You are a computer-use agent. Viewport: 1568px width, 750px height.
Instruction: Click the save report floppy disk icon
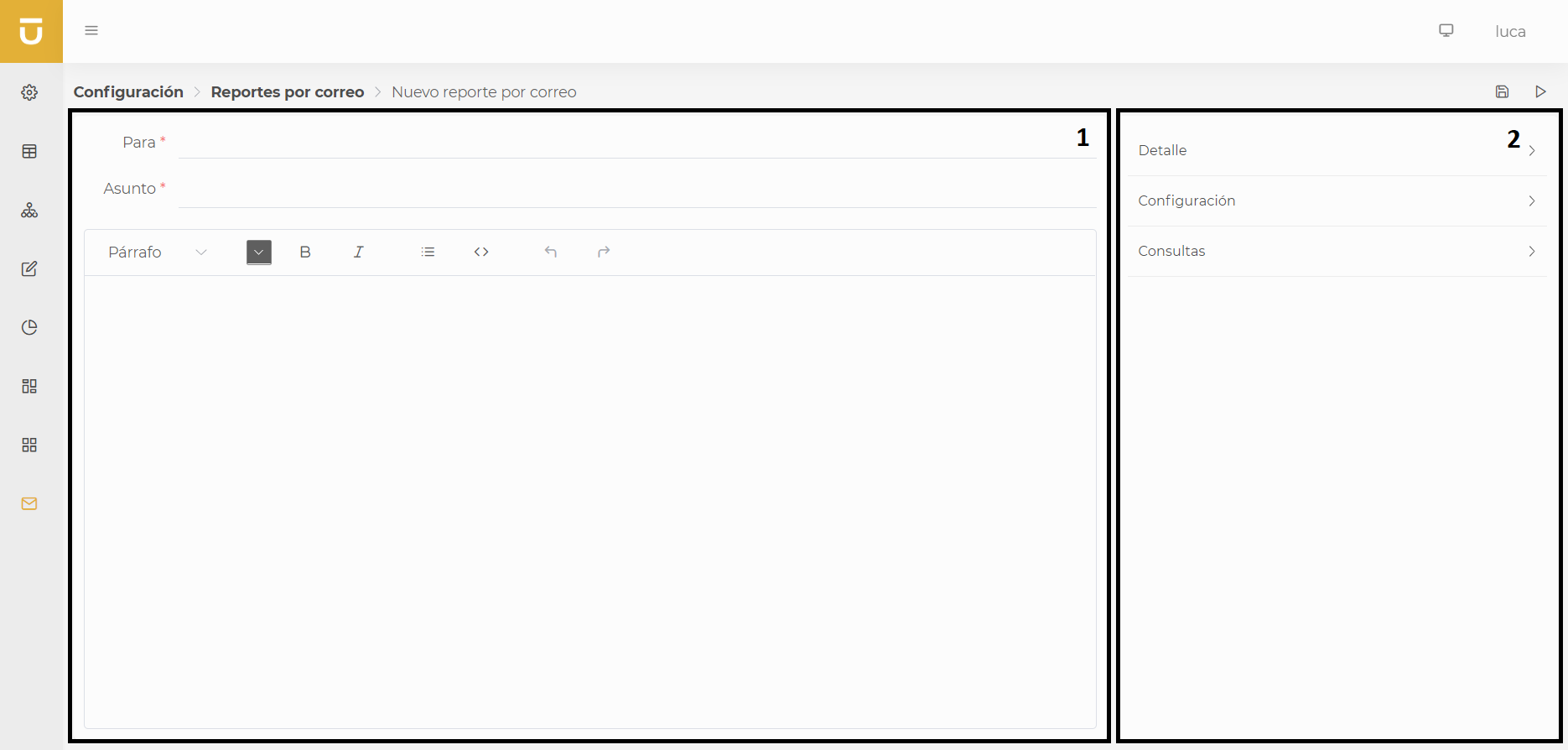point(1502,91)
